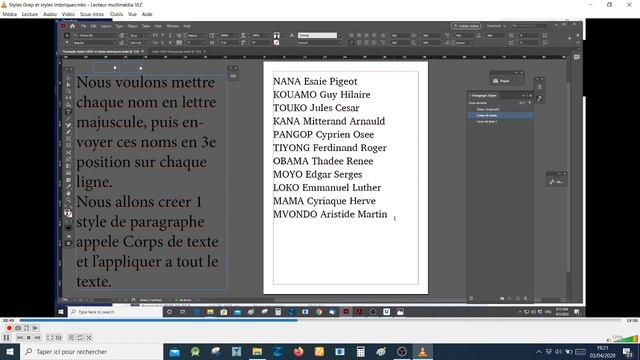Image resolution: width=640 pixels, height=360 pixels.
Task: Click the line NANA Esaie Pigeot
Action: tap(315, 81)
